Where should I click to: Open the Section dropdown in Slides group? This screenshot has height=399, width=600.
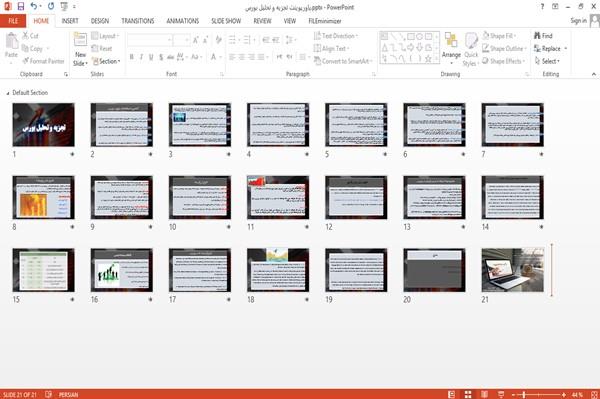[x=106, y=61]
